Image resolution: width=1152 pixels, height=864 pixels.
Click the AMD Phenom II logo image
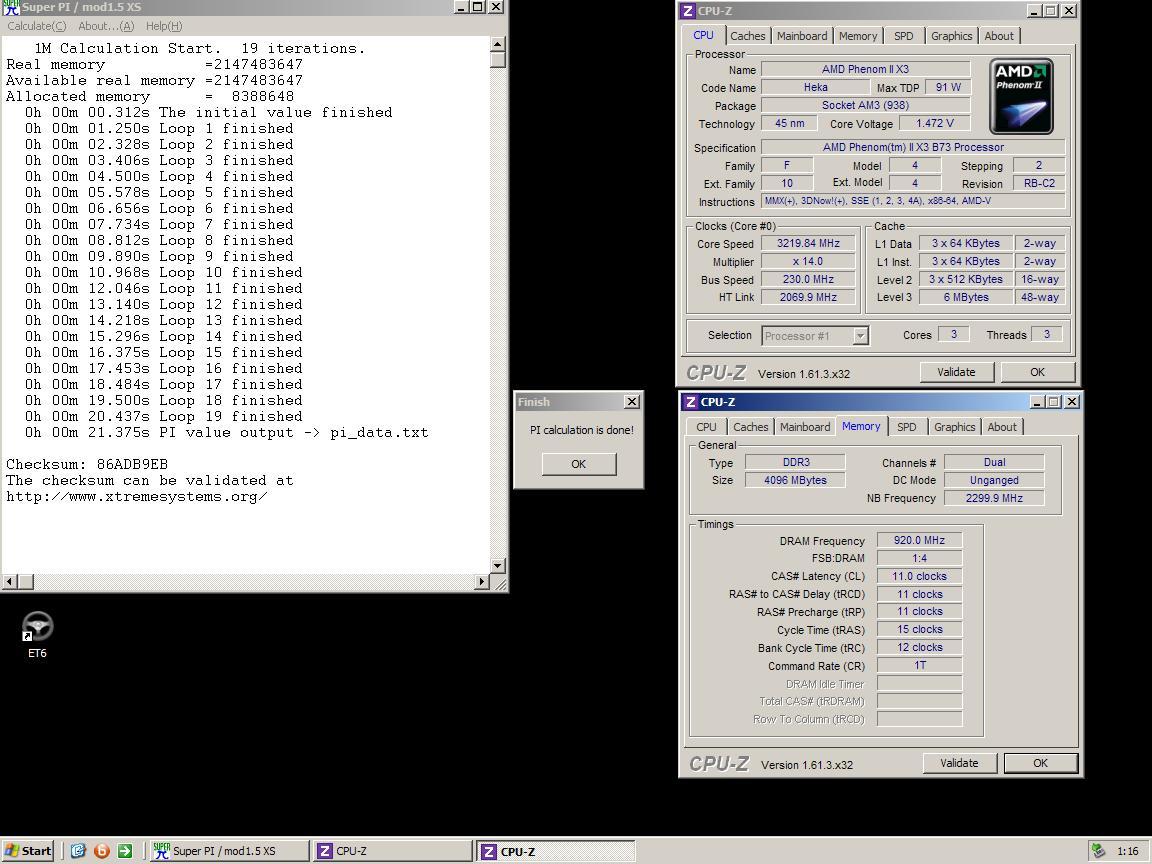[x=1021, y=96]
